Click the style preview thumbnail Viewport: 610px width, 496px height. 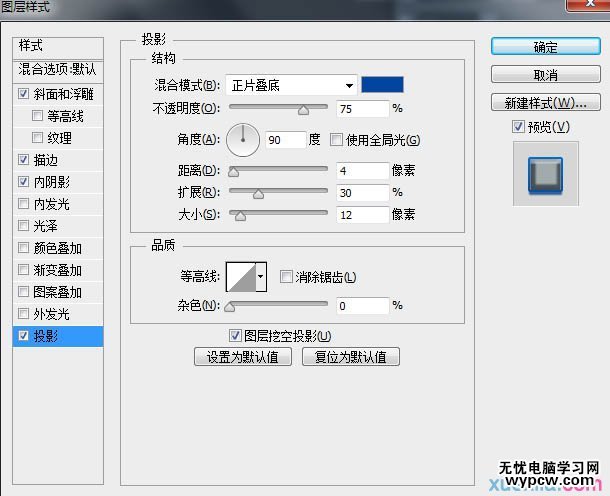point(545,174)
